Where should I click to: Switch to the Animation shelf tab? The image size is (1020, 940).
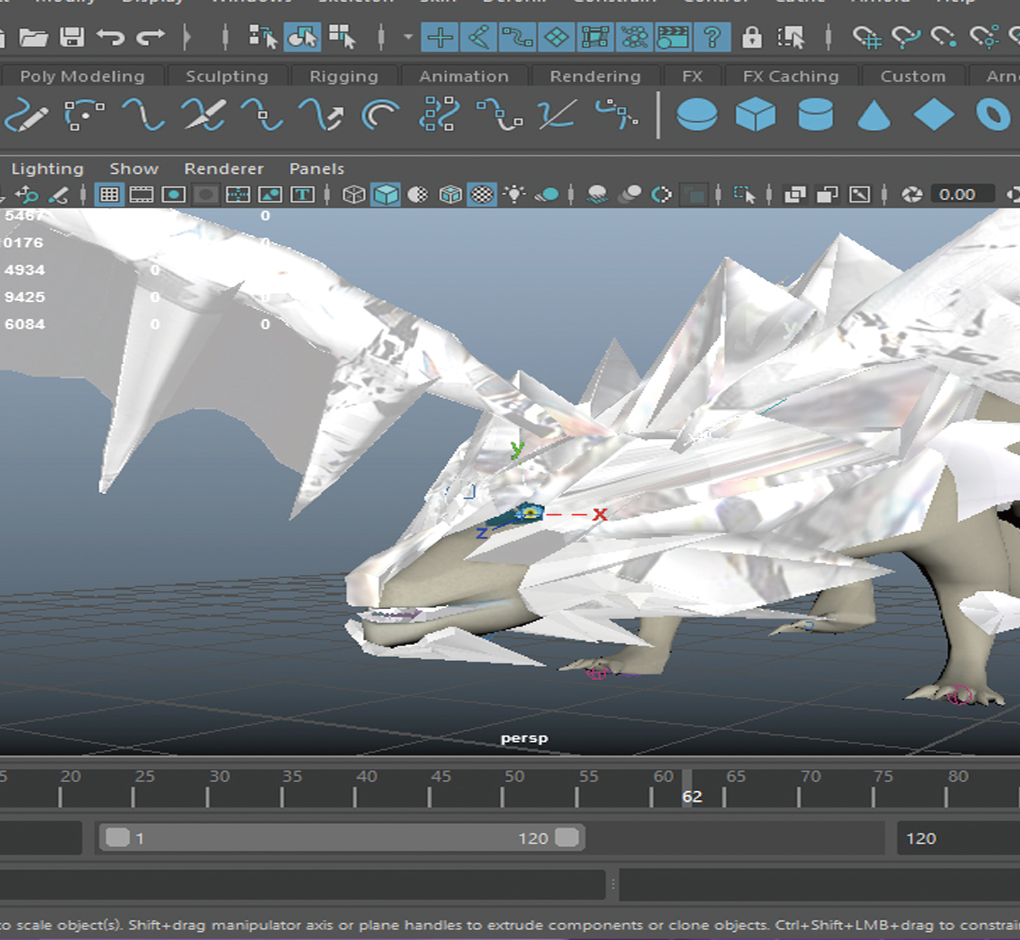(464, 76)
